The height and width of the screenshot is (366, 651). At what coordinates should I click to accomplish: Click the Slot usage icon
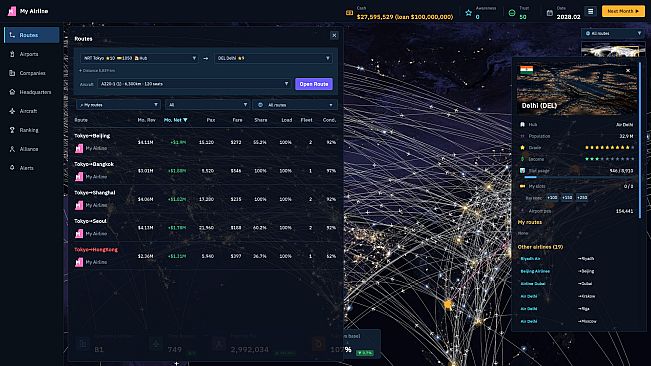[522, 171]
